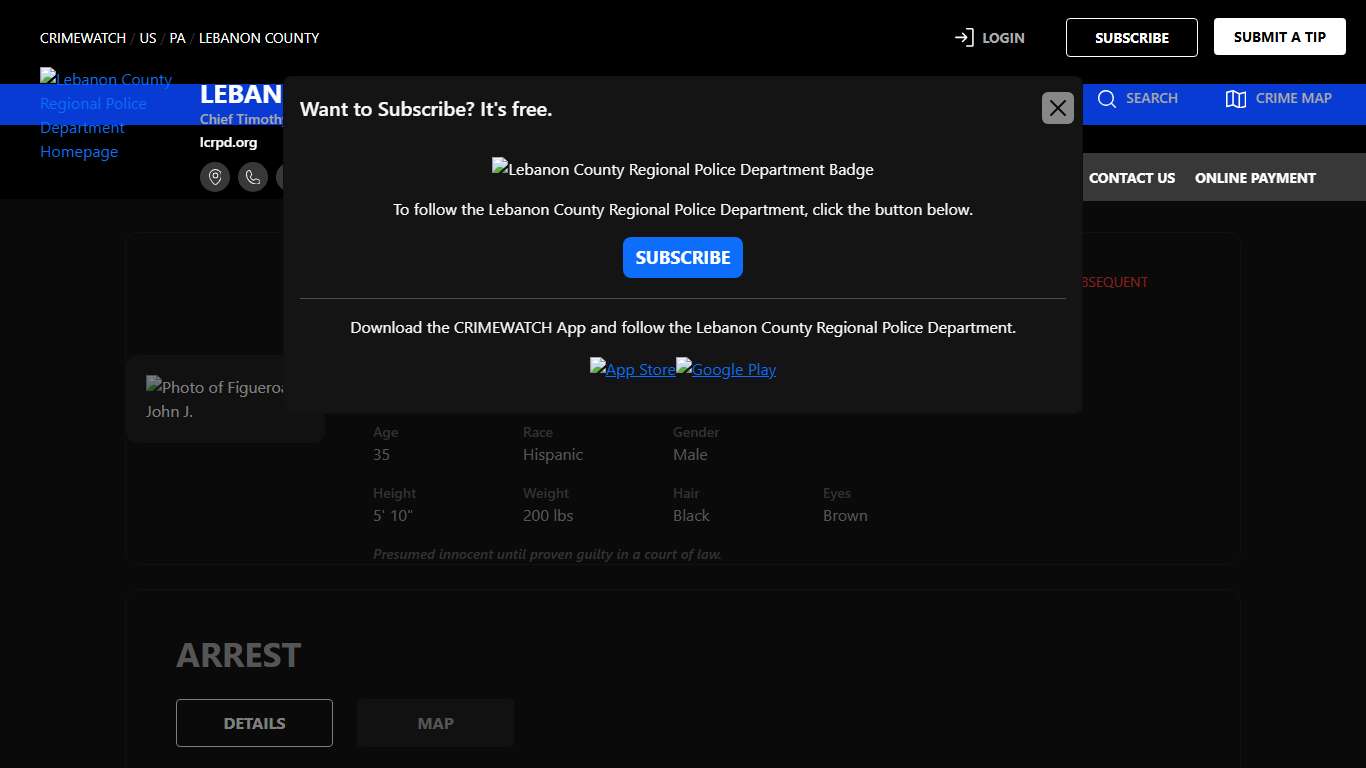Click the phone call icon
The image size is (1366, 768).
click(x=253, y=177)
